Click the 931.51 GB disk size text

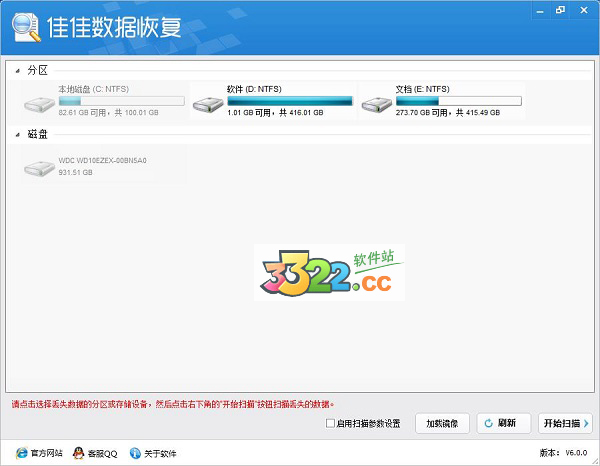75,173
